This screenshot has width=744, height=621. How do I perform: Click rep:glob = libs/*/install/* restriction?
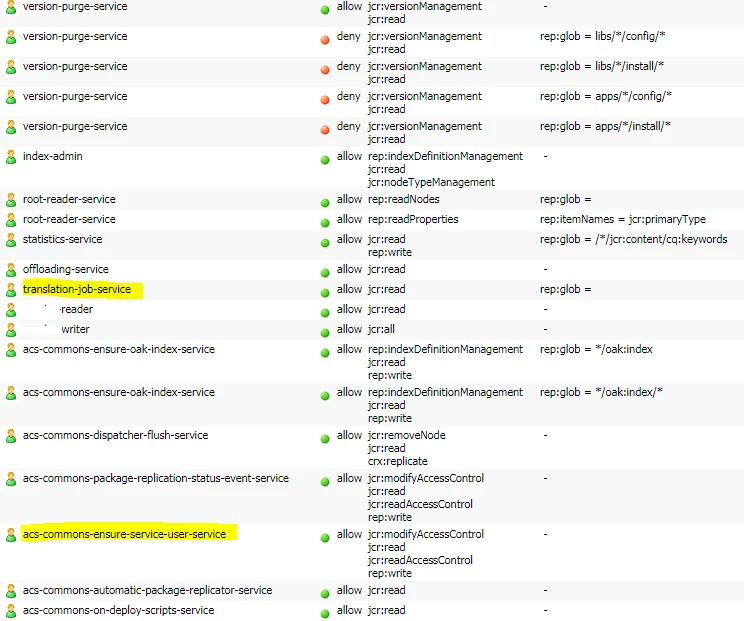pyautogui.click(x=602, y=66)
